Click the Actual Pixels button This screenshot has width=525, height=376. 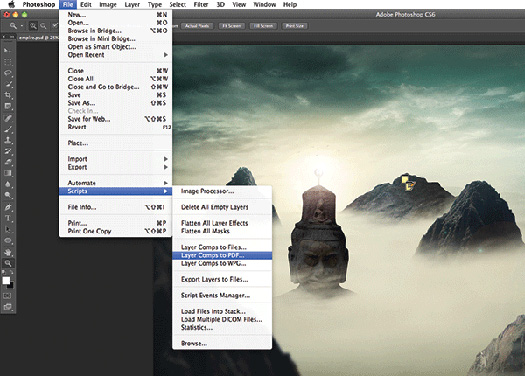tap(197, 26)
